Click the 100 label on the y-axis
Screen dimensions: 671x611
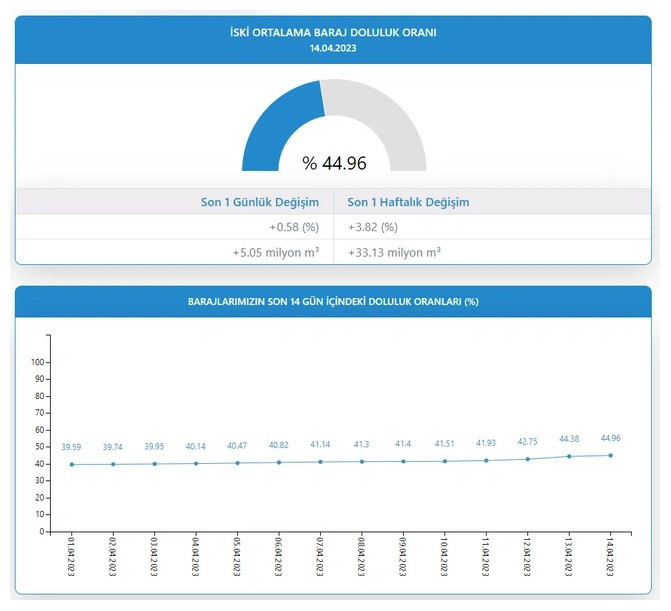(x=40, y=362)
